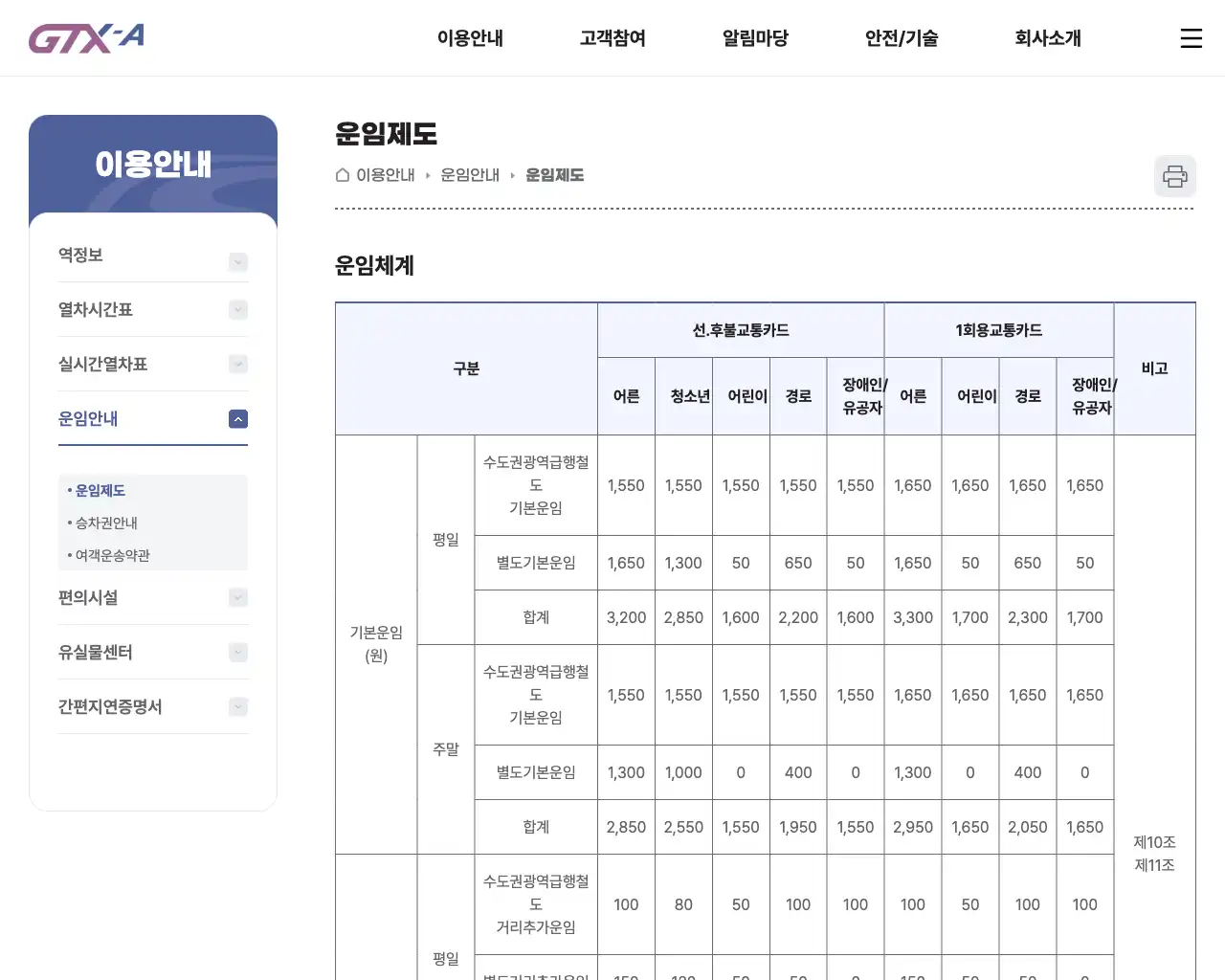Select the 승차권안내 sidebar link
This screenshot has height=980, width=1225.
click(x=107, y=523)
